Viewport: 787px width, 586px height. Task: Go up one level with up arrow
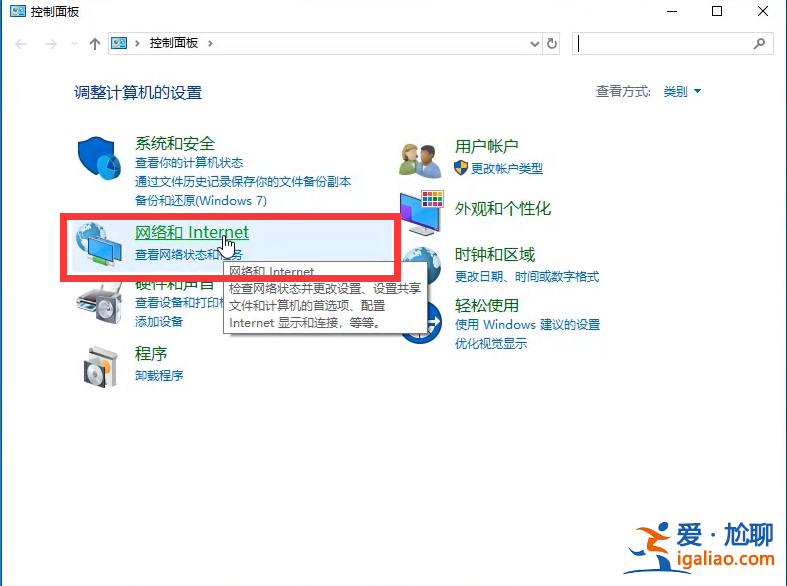[x=95, y=44]
